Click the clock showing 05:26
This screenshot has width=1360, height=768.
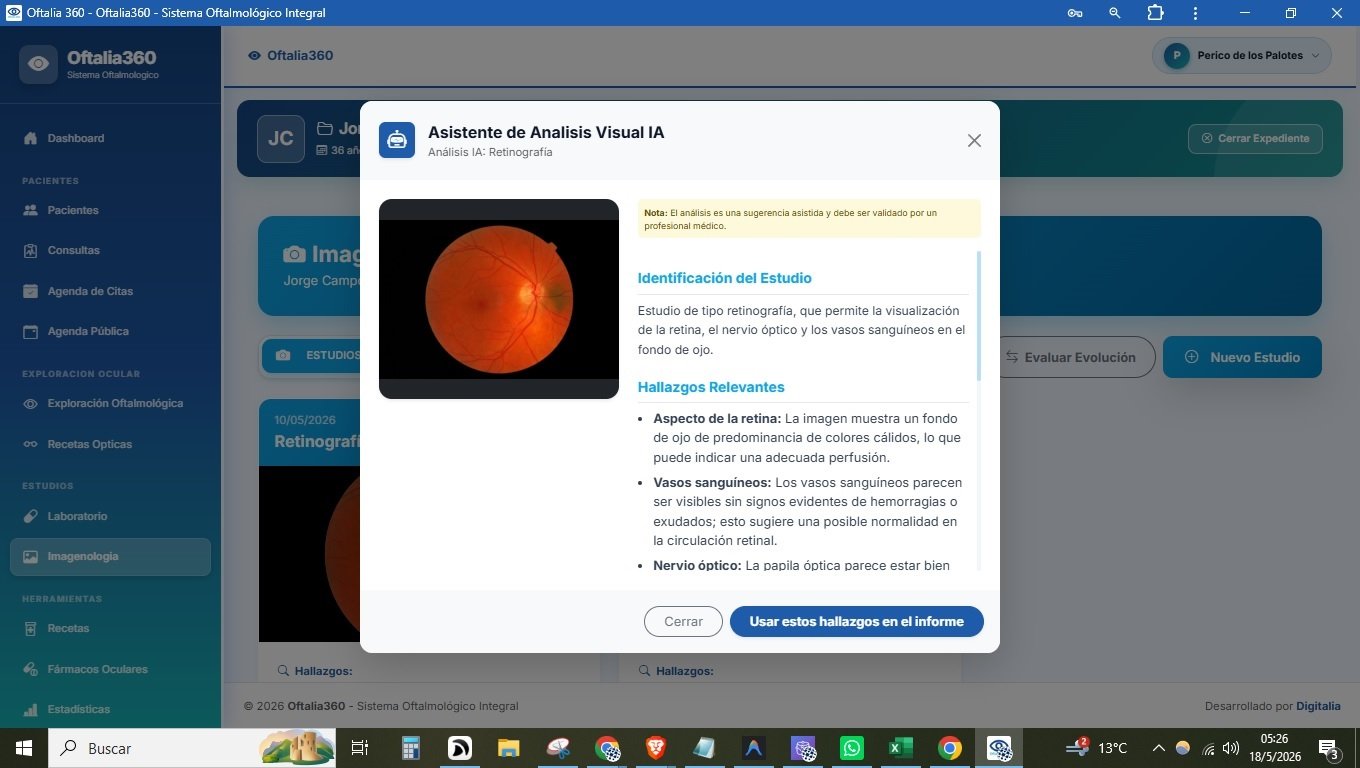click(1274, 738)
